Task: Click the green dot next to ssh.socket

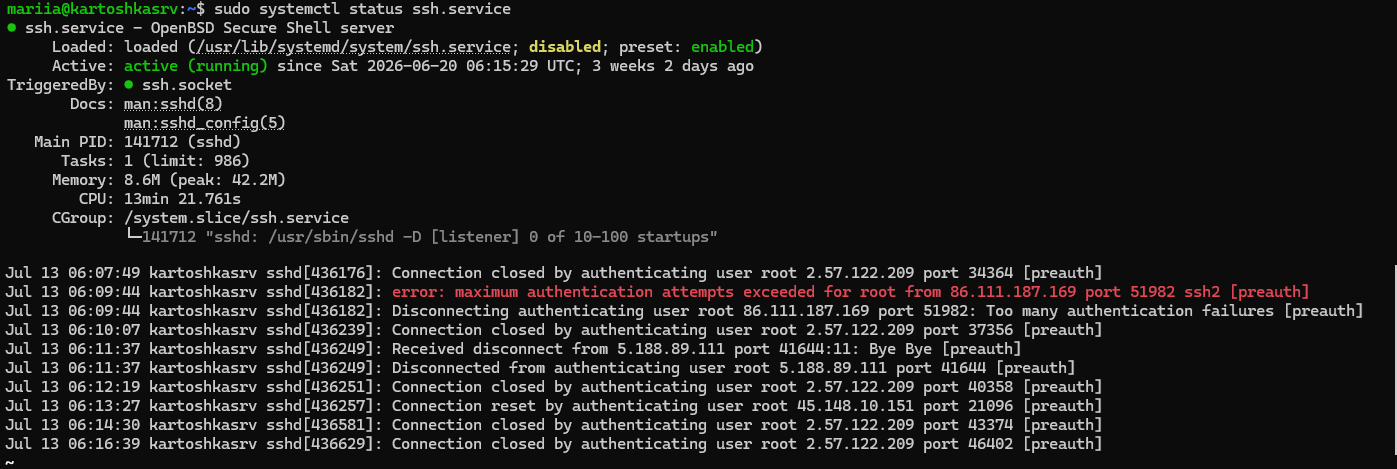Action: tap(129, 85)
